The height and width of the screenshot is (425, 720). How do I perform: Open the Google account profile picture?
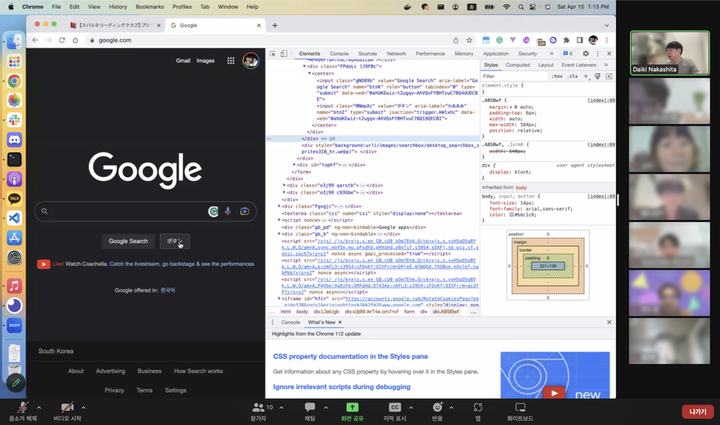(x=251, y=61)
